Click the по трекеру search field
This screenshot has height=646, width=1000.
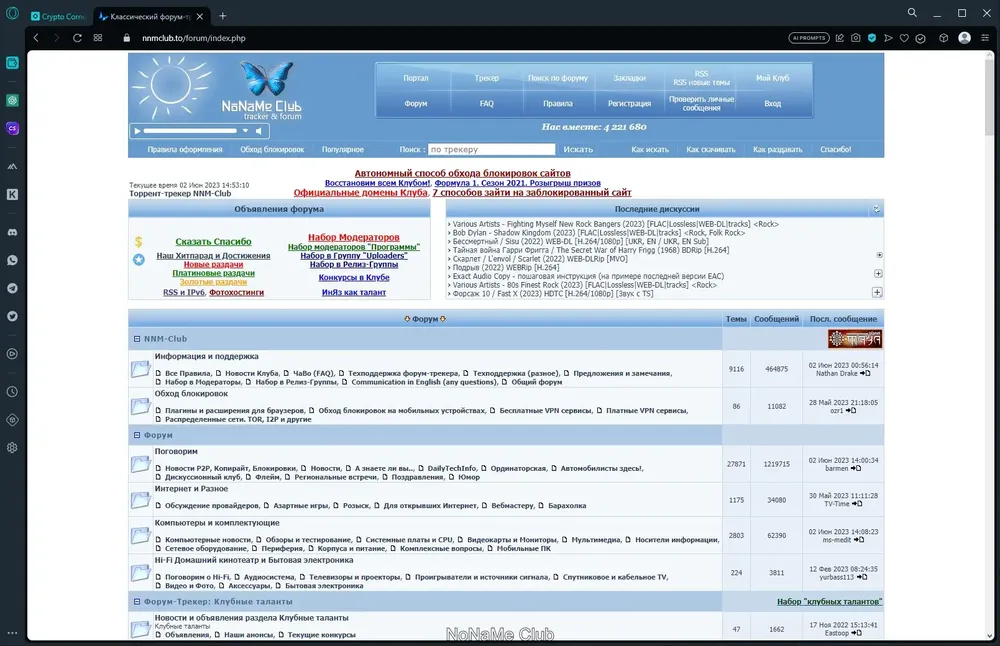coord(492,149)
